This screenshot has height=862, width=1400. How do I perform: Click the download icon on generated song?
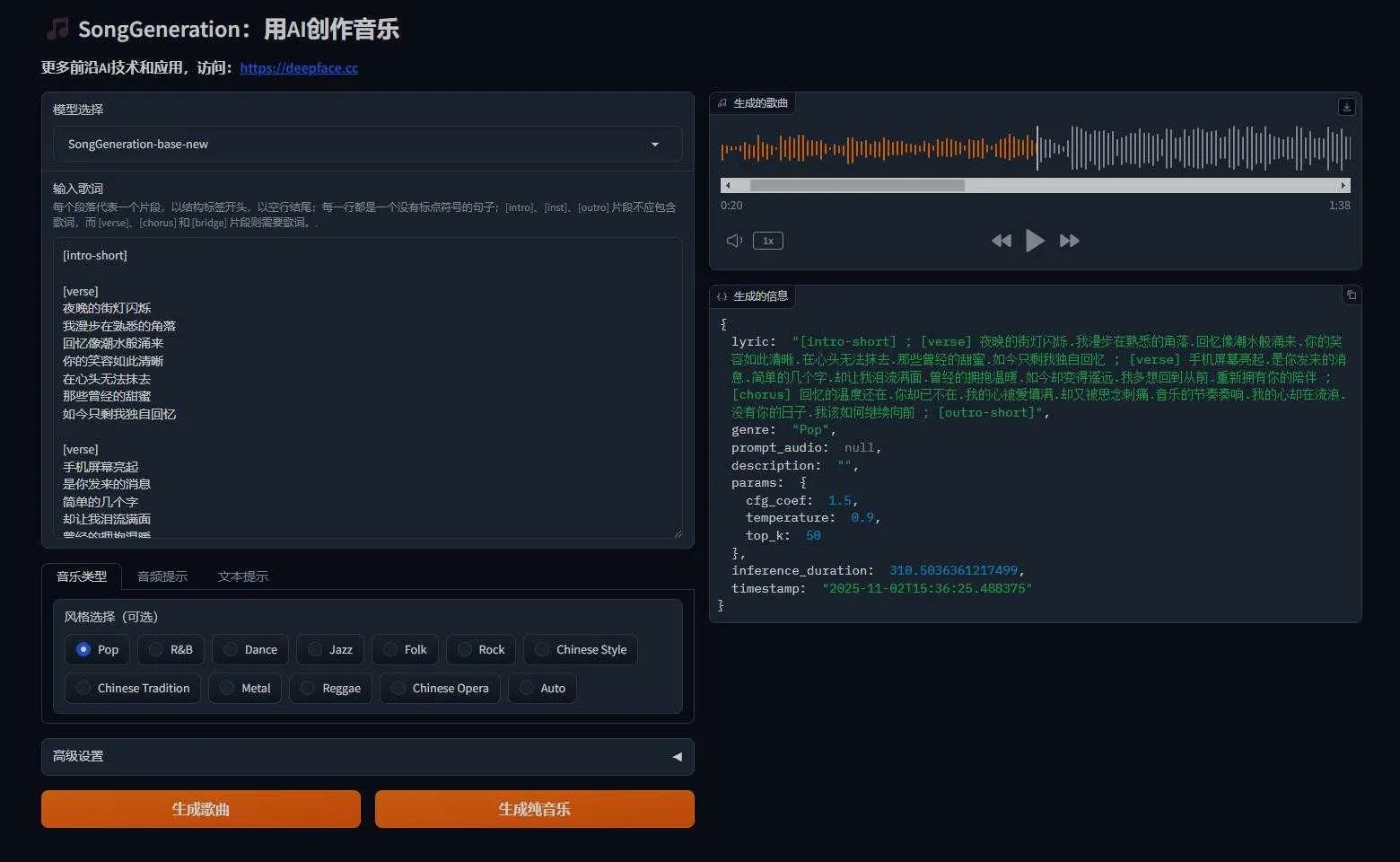[1346, 107]
